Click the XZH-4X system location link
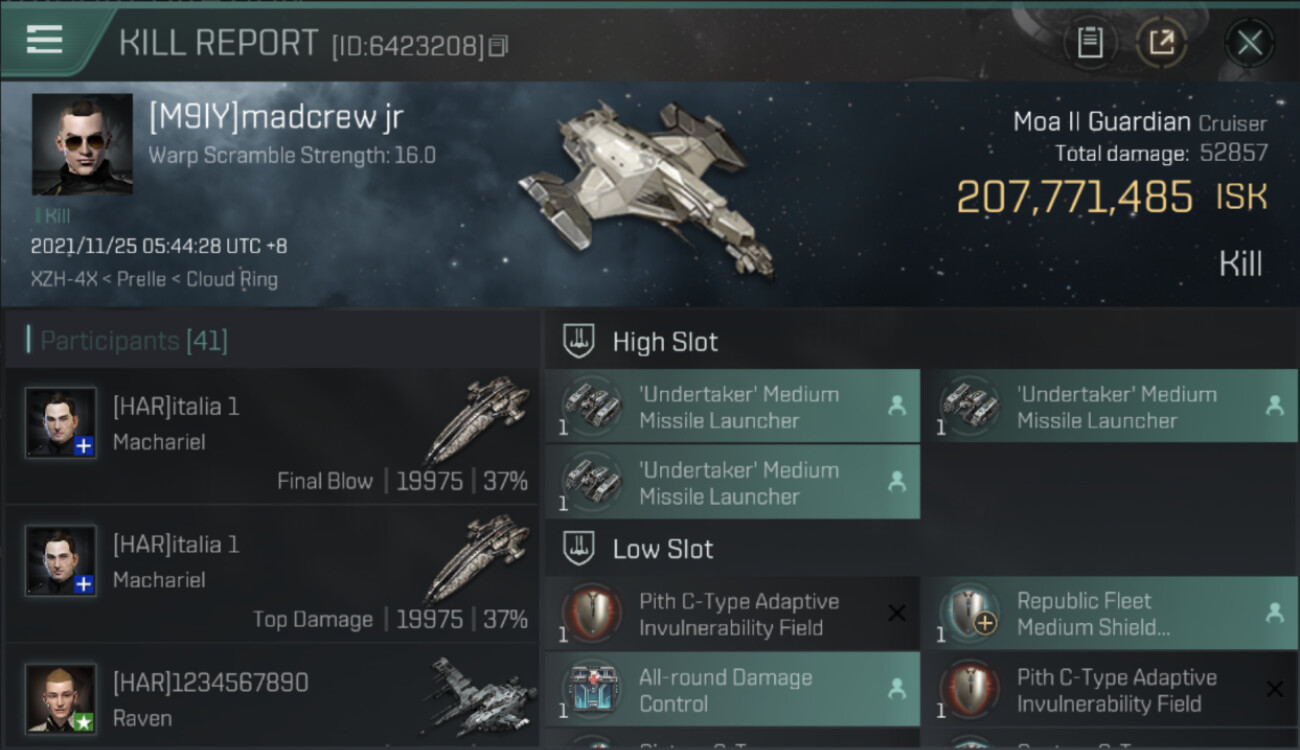The image size is (1300, 750). tap(62, 279)
